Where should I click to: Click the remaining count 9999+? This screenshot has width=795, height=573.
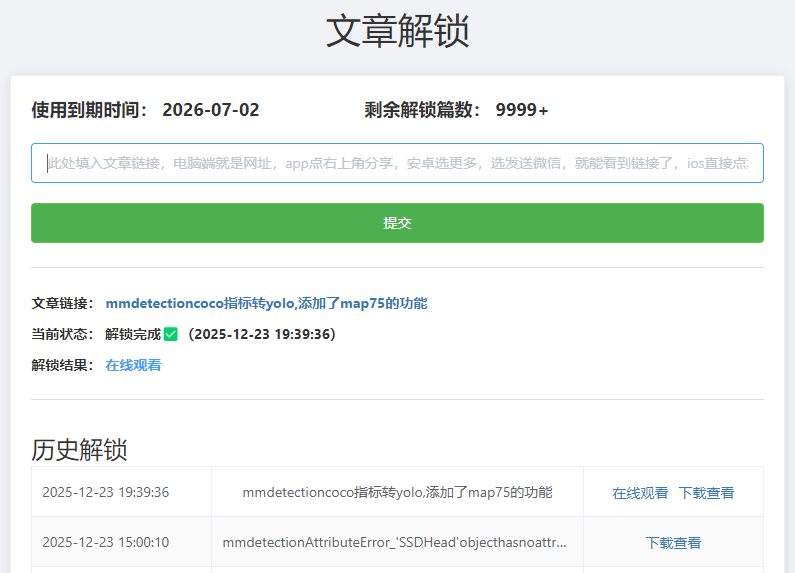522,110
